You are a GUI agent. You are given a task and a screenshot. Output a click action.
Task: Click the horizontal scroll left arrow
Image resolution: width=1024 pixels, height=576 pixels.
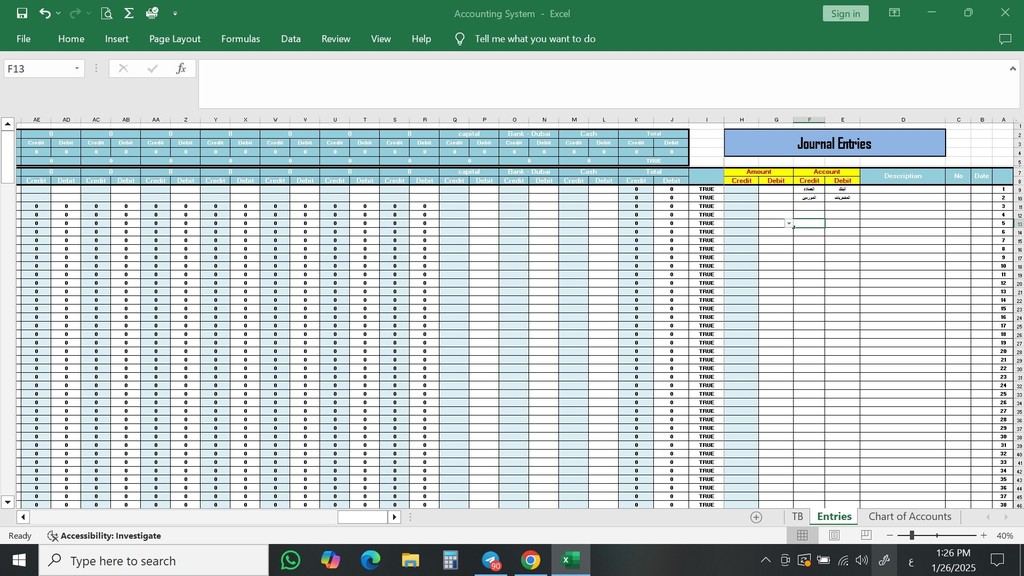click(23, 517)
